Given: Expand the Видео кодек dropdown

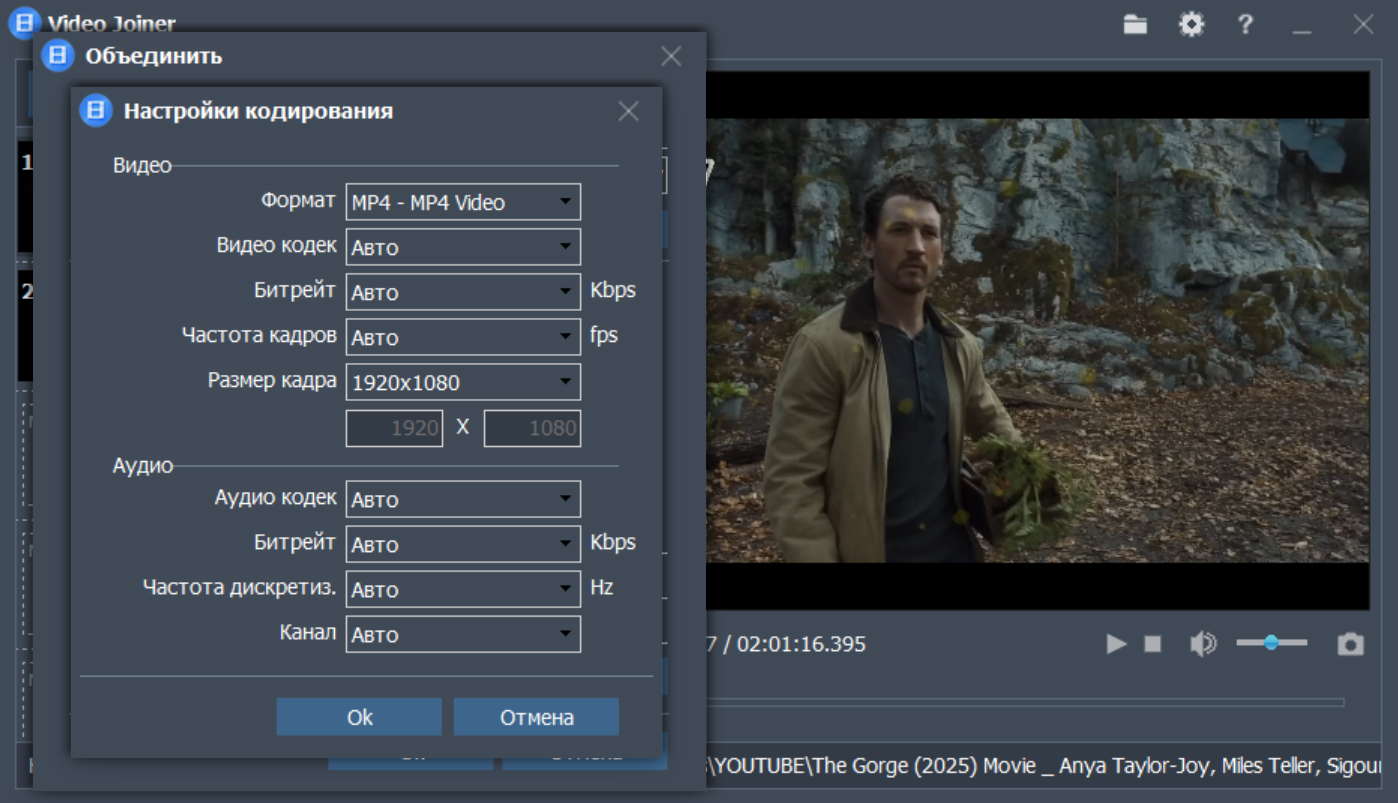Looking at the screenshot, I should (463, 247).
